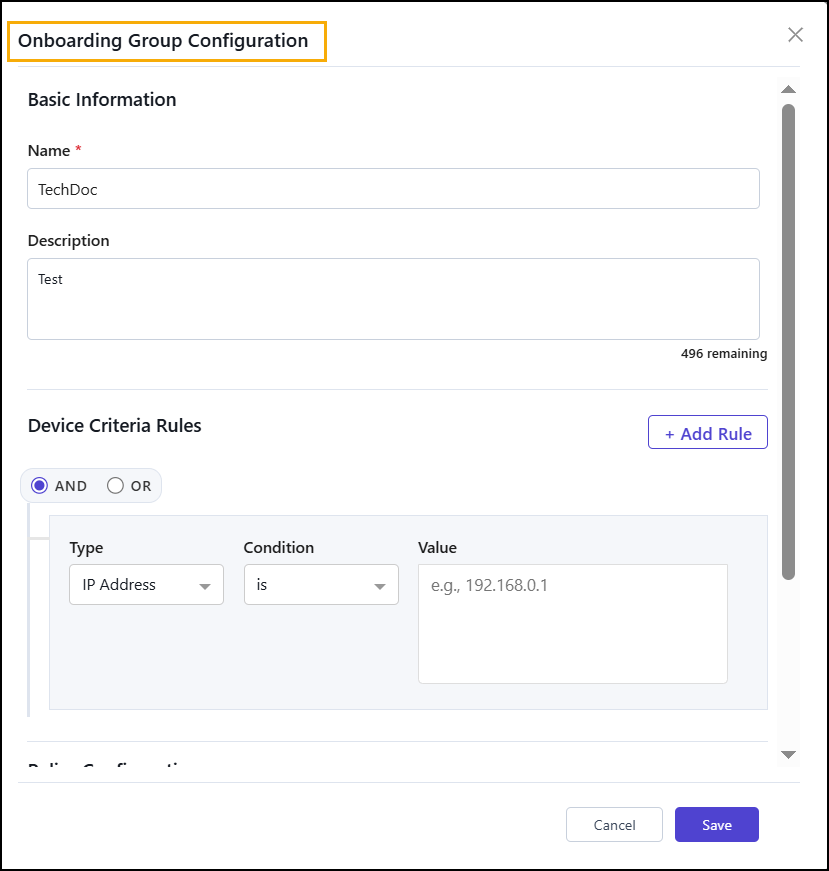
Task: Click the + Add Rule button
Action: [x=707, y=432]
